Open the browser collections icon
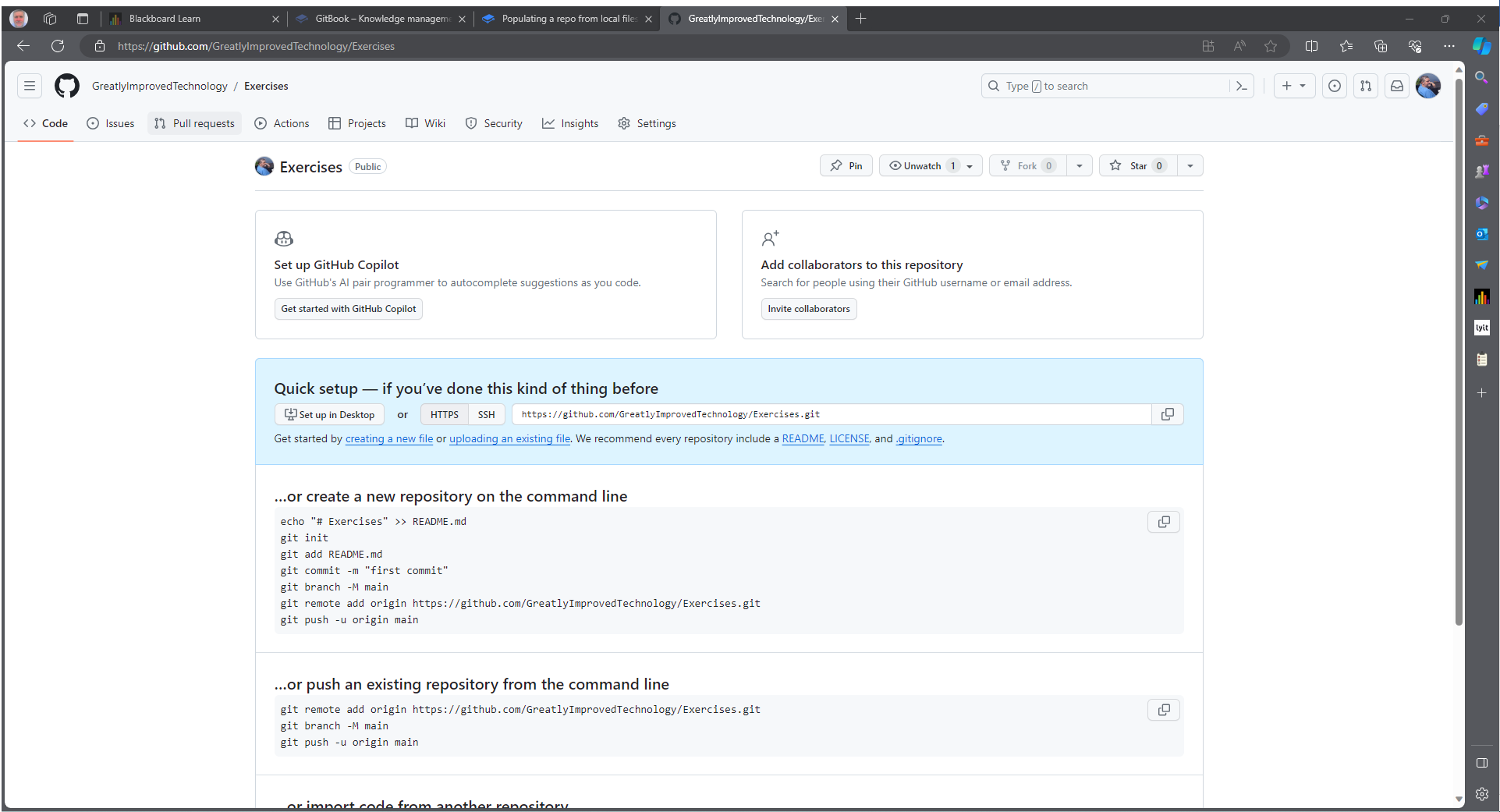 (1381, 46)
